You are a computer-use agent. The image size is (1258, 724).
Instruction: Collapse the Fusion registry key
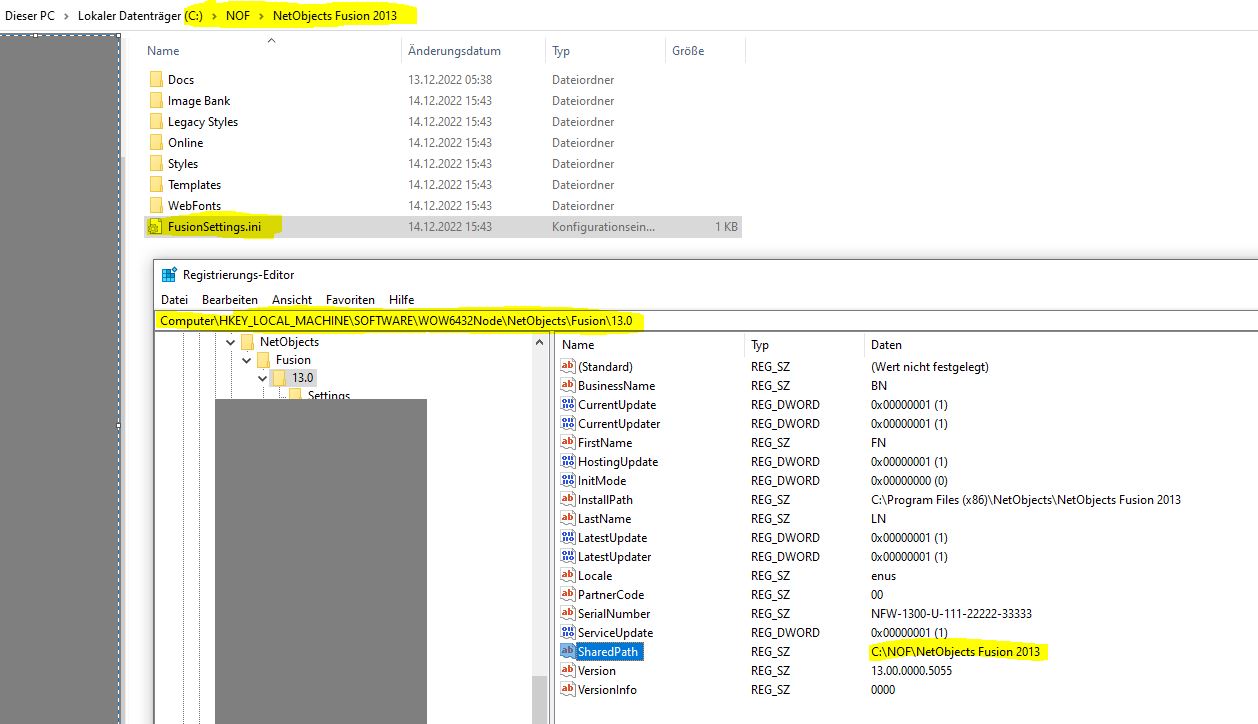point(247,360)
